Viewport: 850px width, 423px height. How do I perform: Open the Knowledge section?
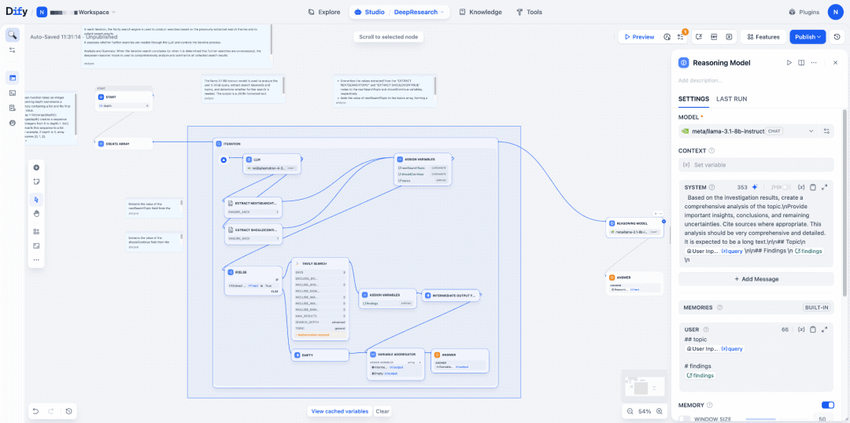tap(480, 12)
